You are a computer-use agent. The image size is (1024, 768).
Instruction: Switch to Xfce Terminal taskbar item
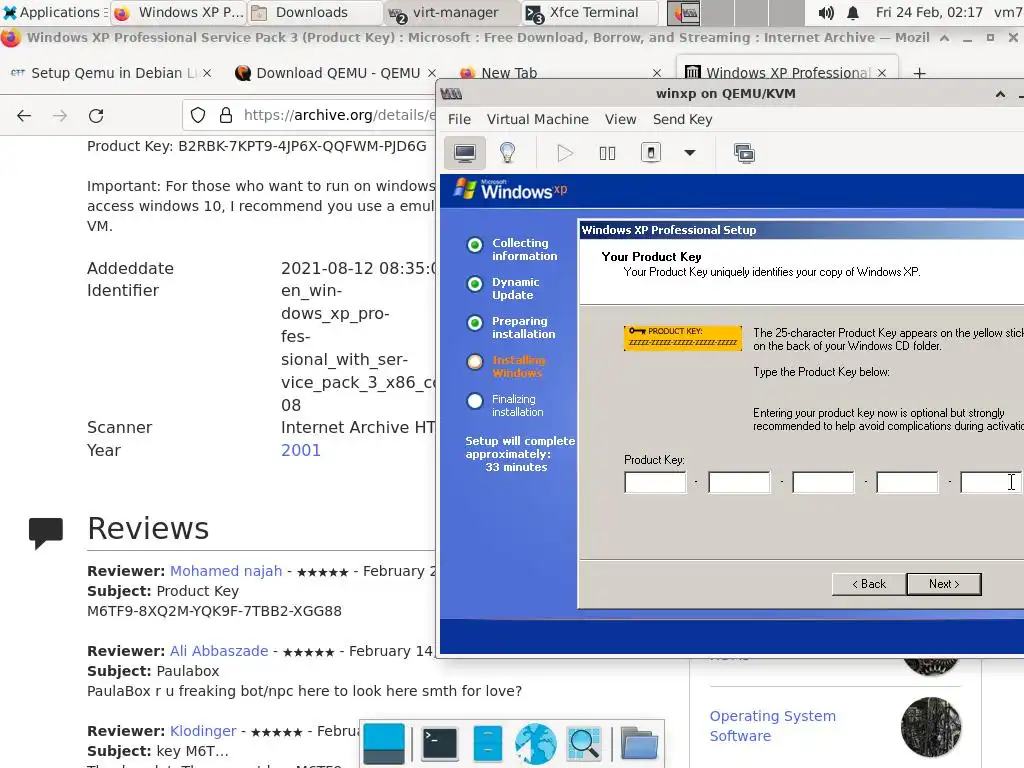pyautogui.click(x=588, y=12)
